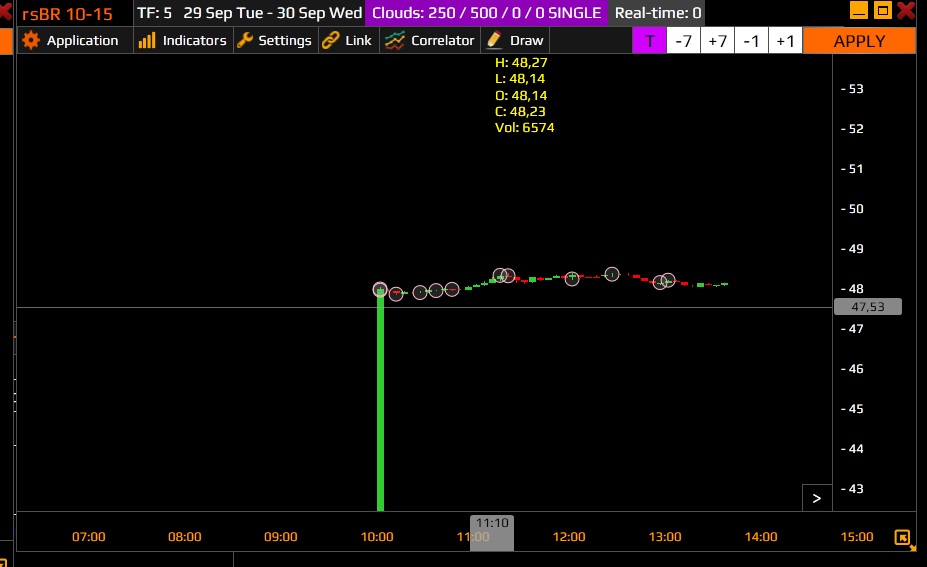This screenshot has width=927, height=567.
Task: Open the Link menu
Action: [x=349, y=40]
